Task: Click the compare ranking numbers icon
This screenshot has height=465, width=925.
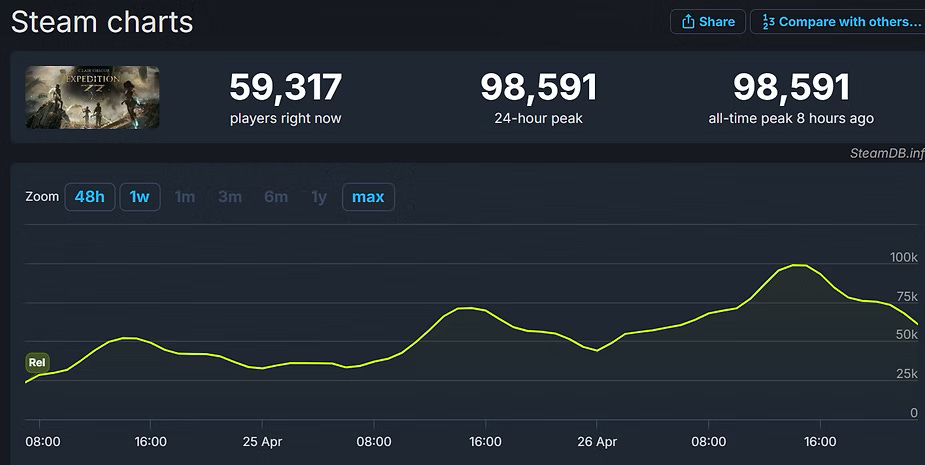Action: (768, 22)
